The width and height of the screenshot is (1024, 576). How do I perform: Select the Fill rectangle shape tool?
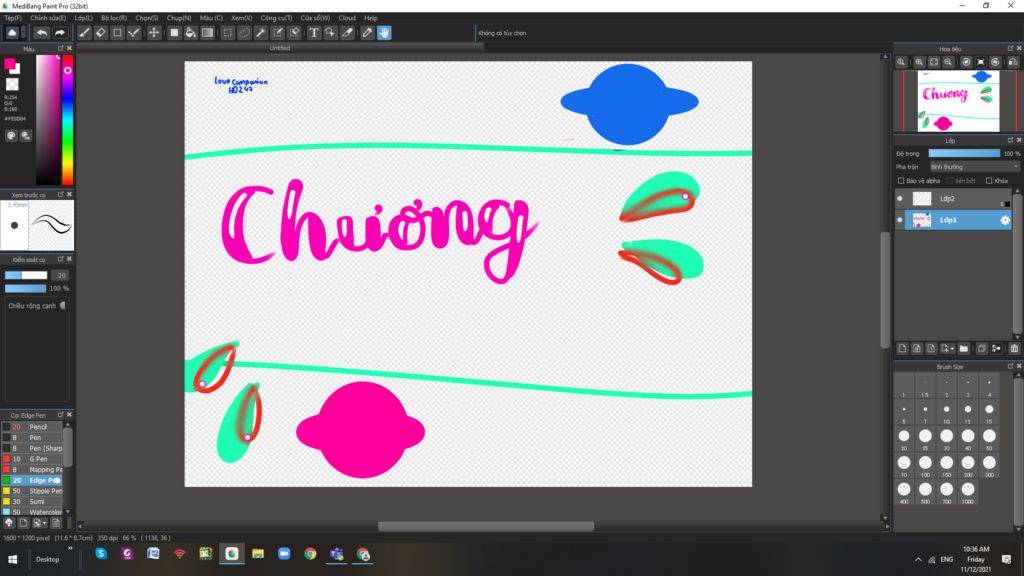tap(174, 33)
